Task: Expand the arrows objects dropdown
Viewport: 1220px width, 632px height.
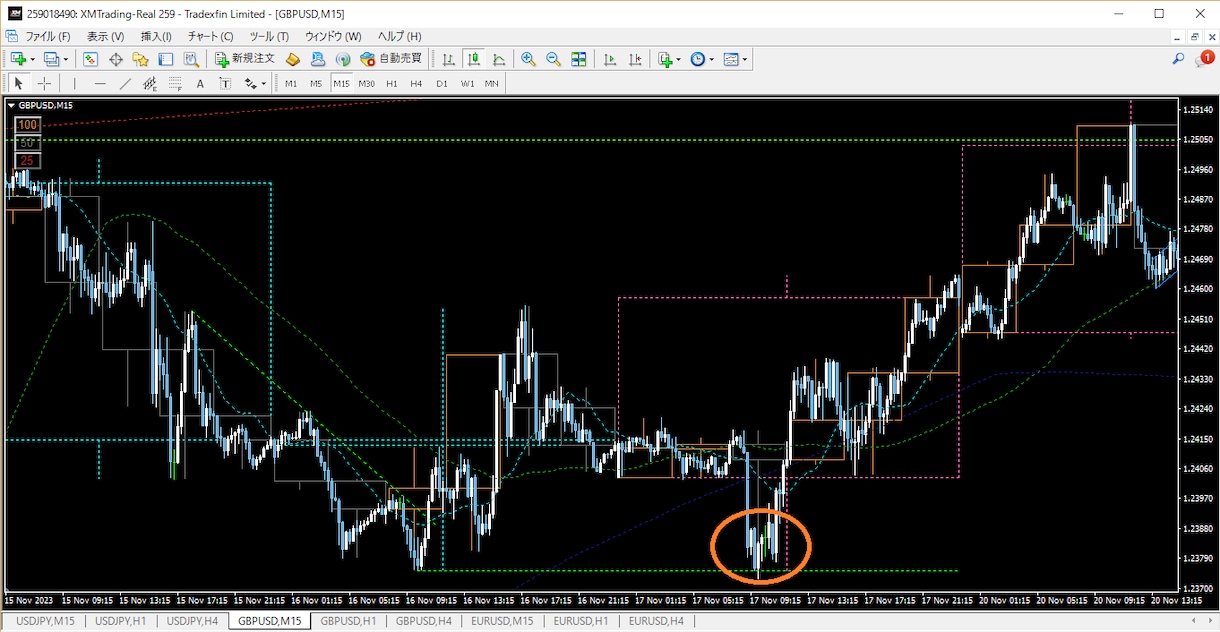Action: point(264,84)
